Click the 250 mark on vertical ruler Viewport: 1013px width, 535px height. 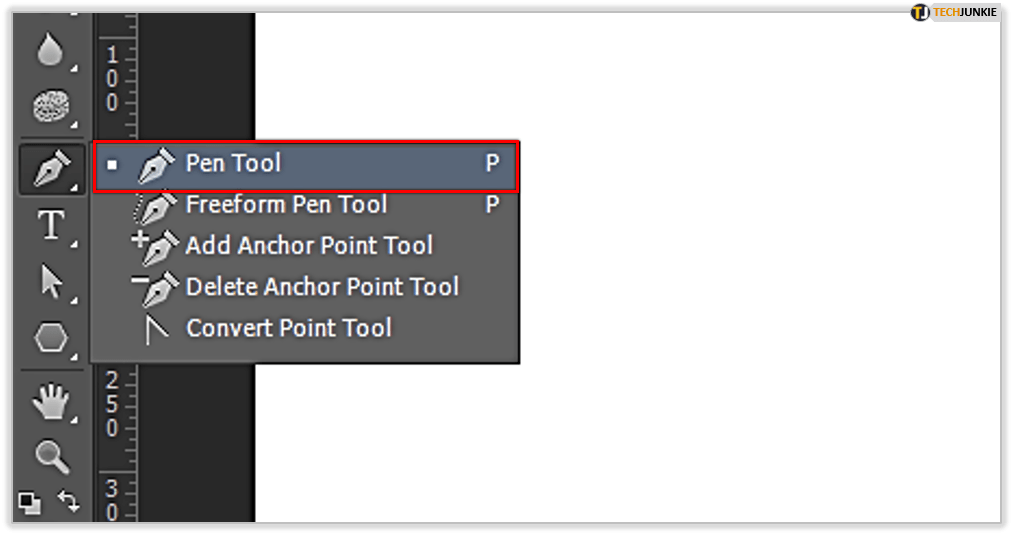pos(112,404)
